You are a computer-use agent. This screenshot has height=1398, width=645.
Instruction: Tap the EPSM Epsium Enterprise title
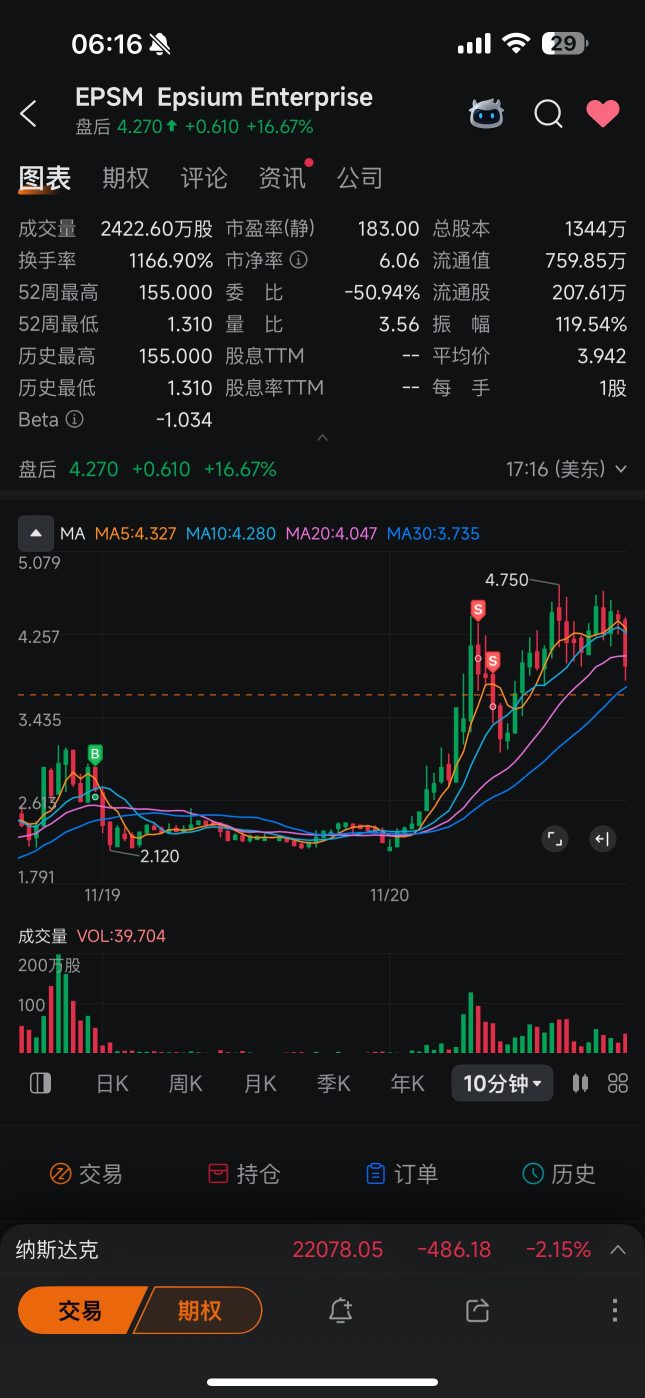pyautogui.click(x=224, y=97)
